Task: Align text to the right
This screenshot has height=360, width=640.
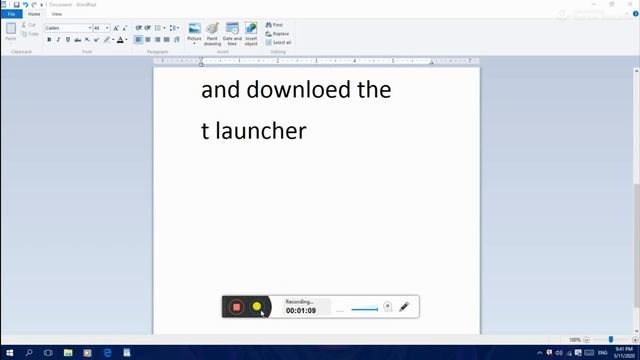Action: [157, 40]
